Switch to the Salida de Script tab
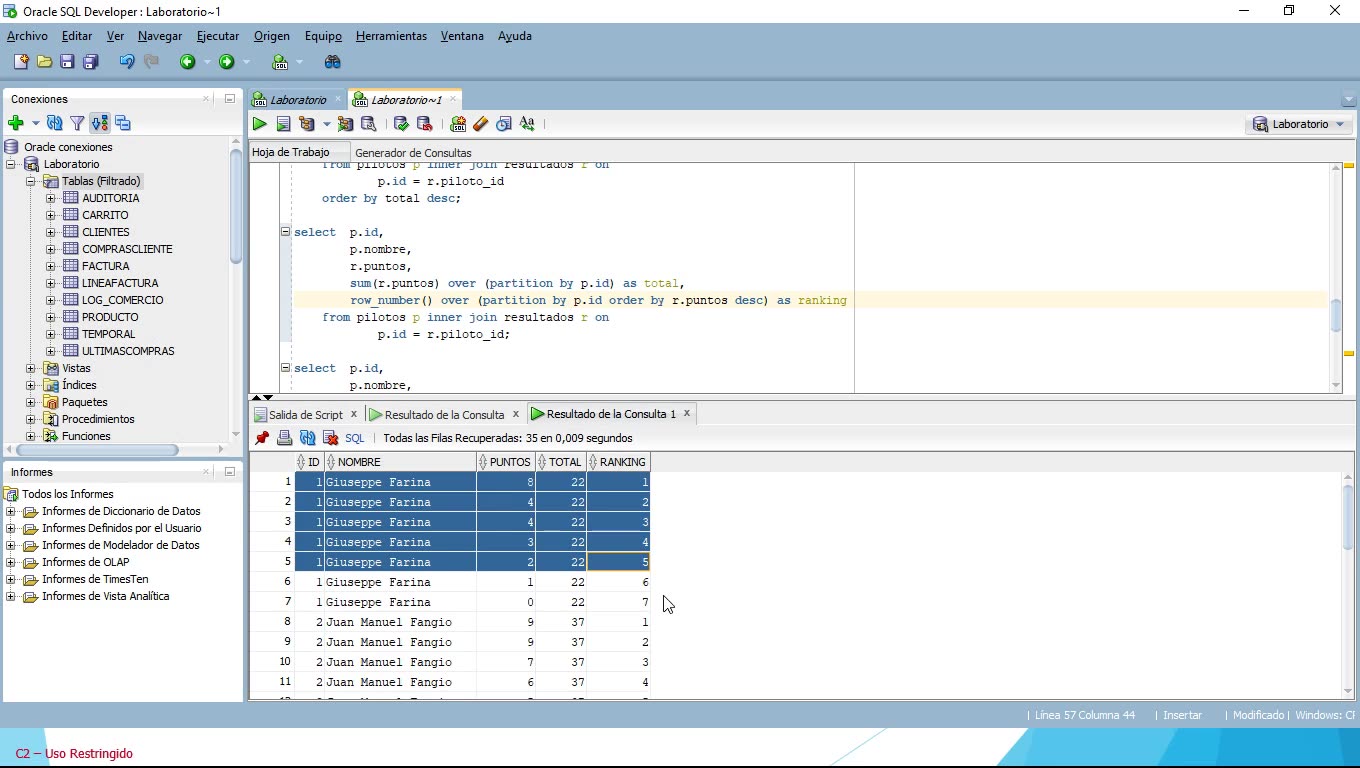Screen dimensions: 1360x768 (x=303, y=413)
